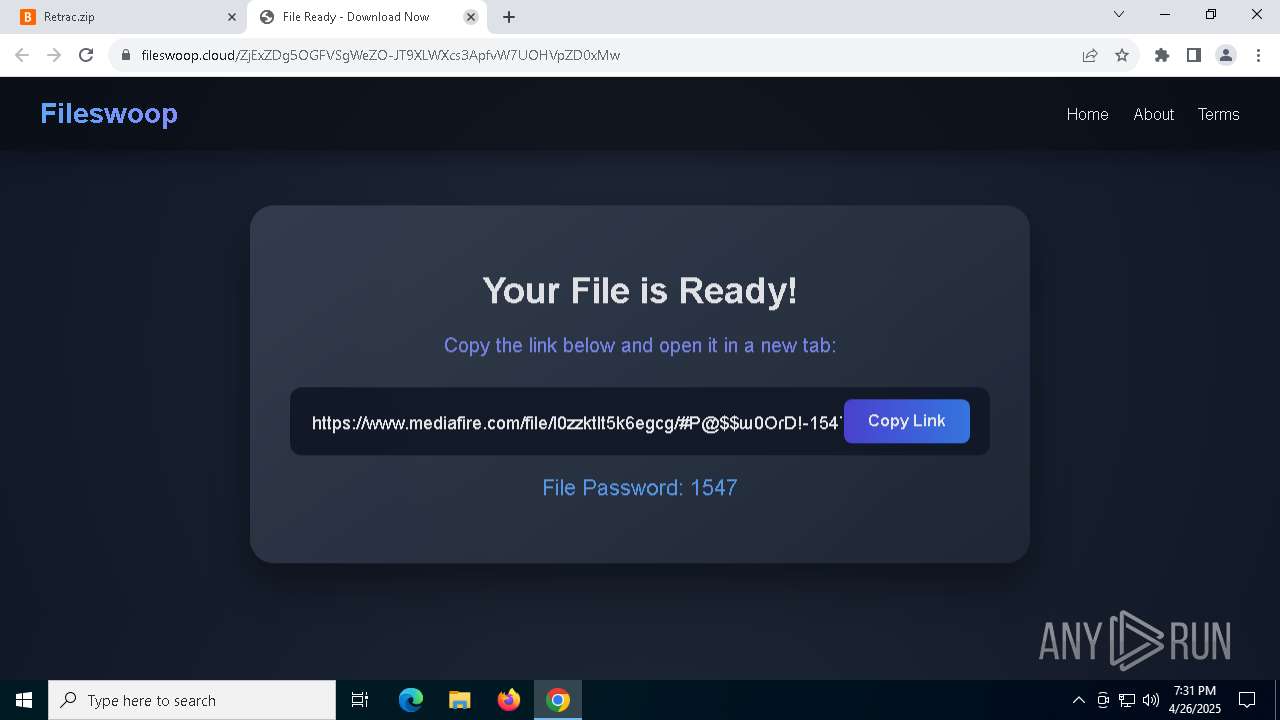Image resolution: width=1280 pixels, height=720 pixels.
Task: Launch Firefox from taskbar
Action: [509, 700]
